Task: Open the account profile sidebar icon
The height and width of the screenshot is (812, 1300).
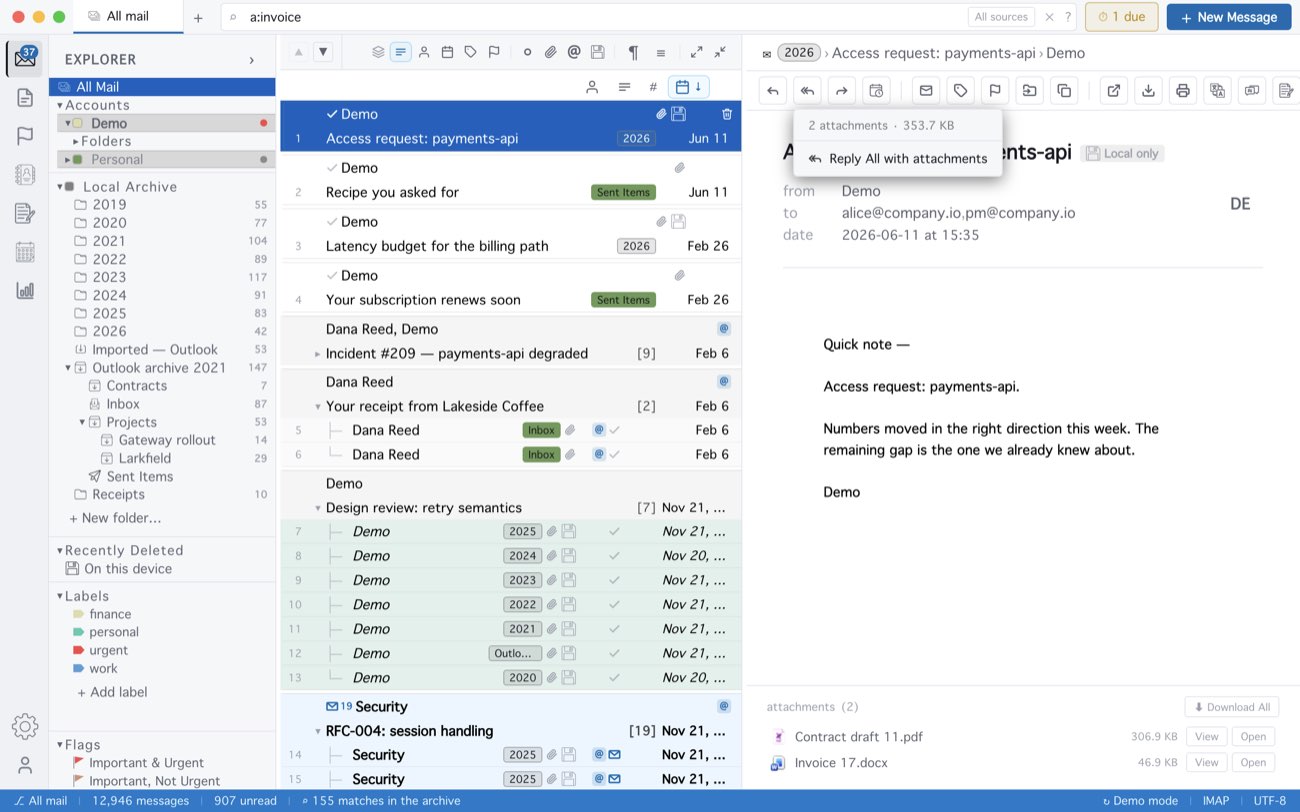Action: click(x=25, y=765)
